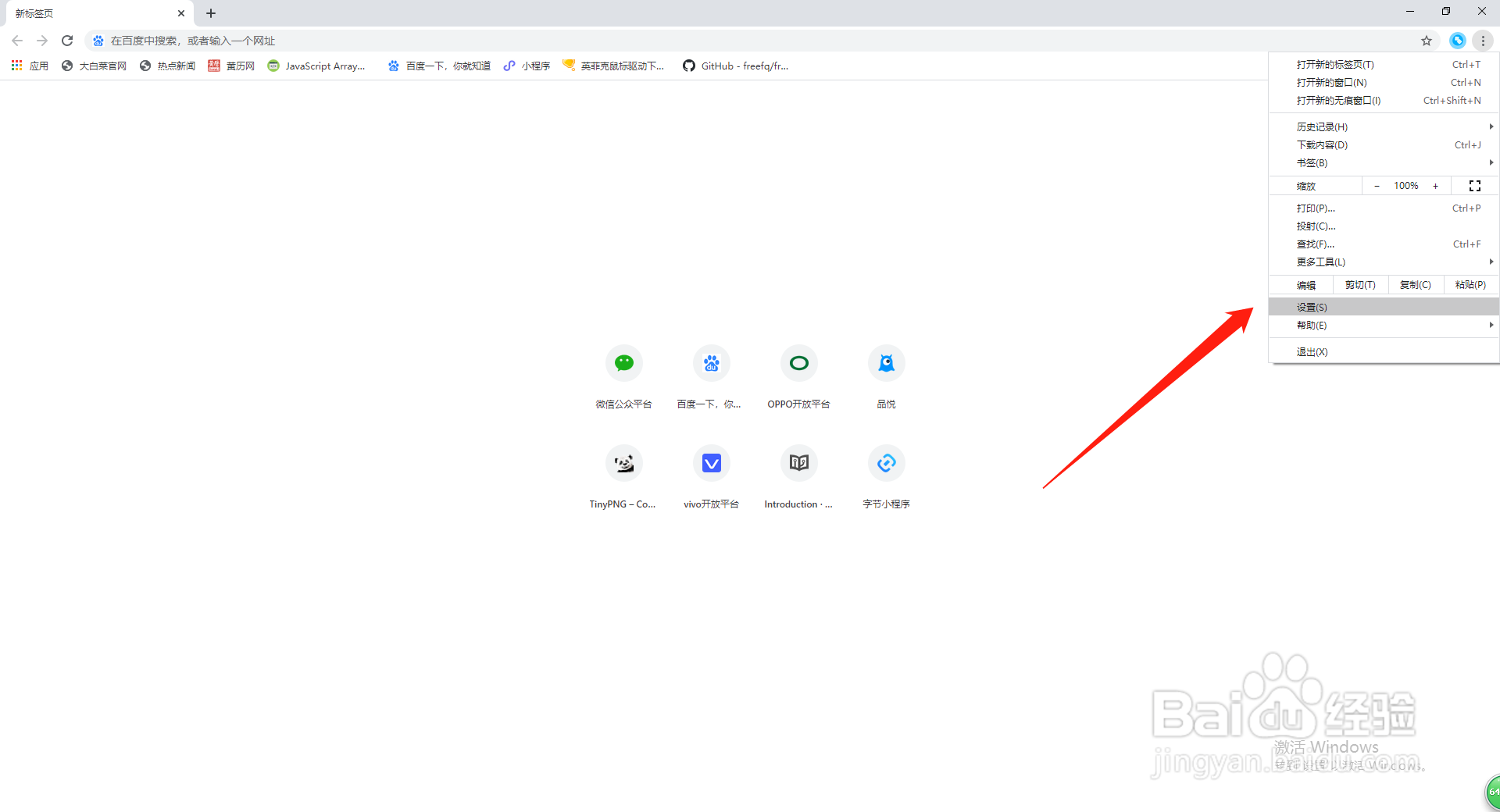Open the 热点新闻 bookmark
Image resolution: width=1500 pixels, height=812 pixels.
[167, 66]
